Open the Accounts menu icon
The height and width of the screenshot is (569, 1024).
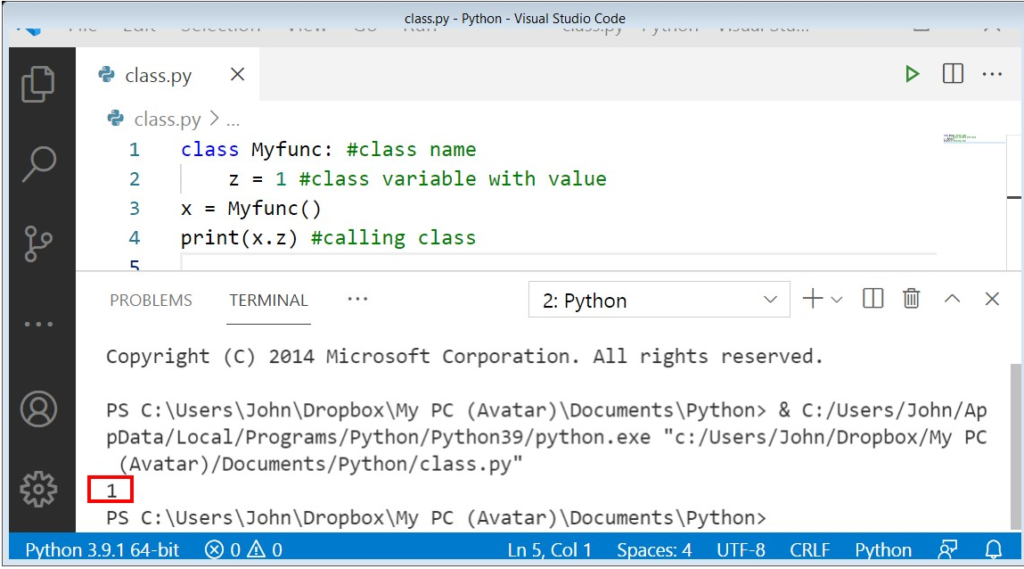(x=39, y=409)
